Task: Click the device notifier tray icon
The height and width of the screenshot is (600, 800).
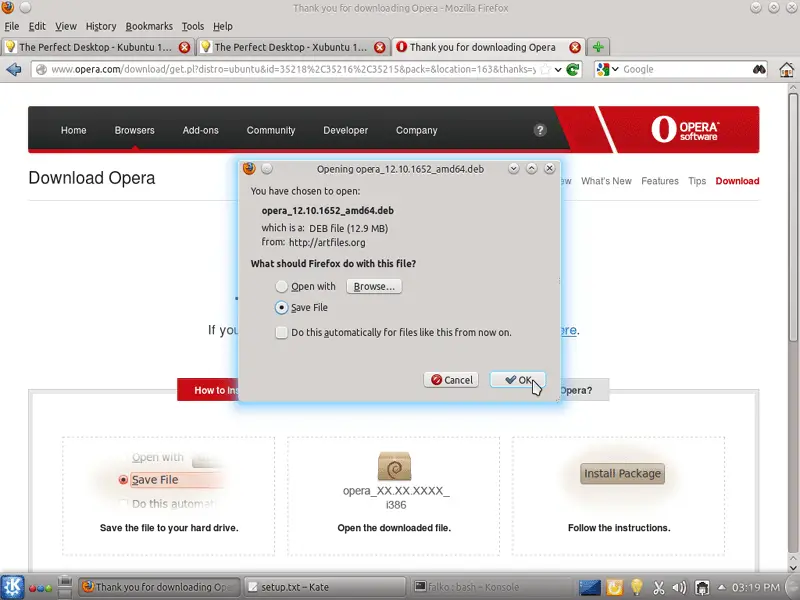Action: click(x=702, y=588)
